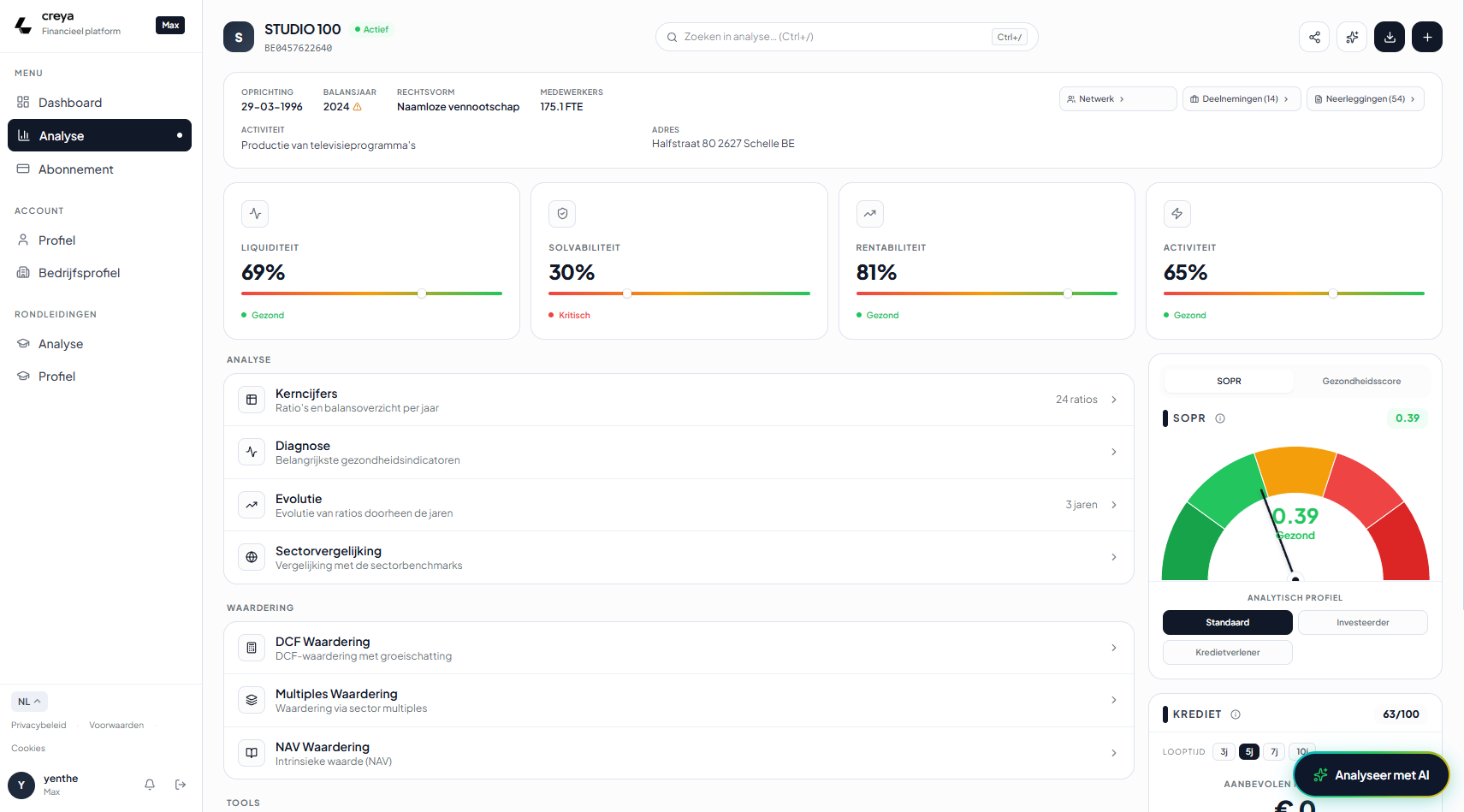Click the search in analyse field

[847, 37]
